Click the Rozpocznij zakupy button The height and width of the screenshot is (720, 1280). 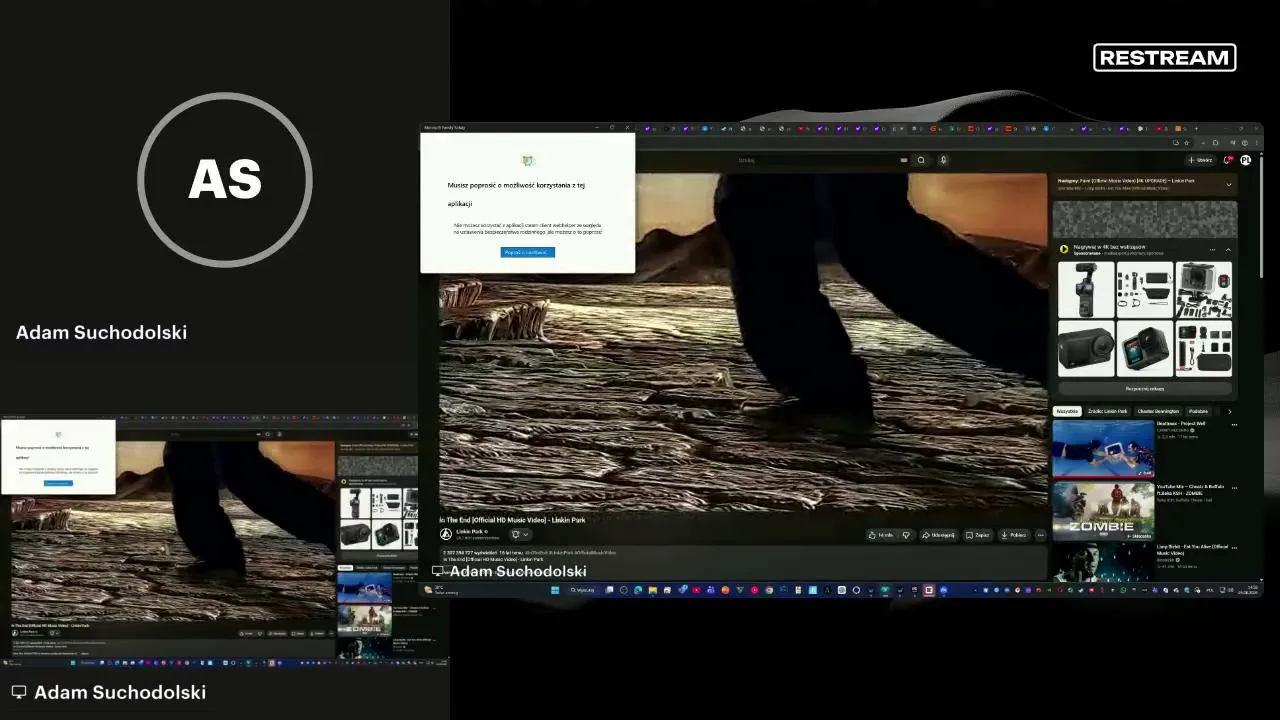(1145, 389)
